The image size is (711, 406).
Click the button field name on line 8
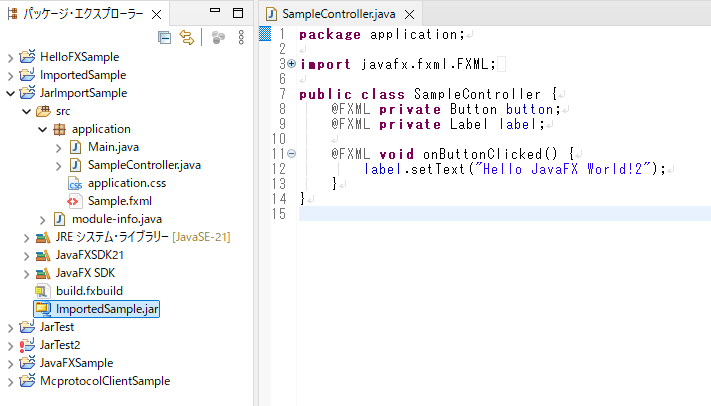[x=529, y=109]
